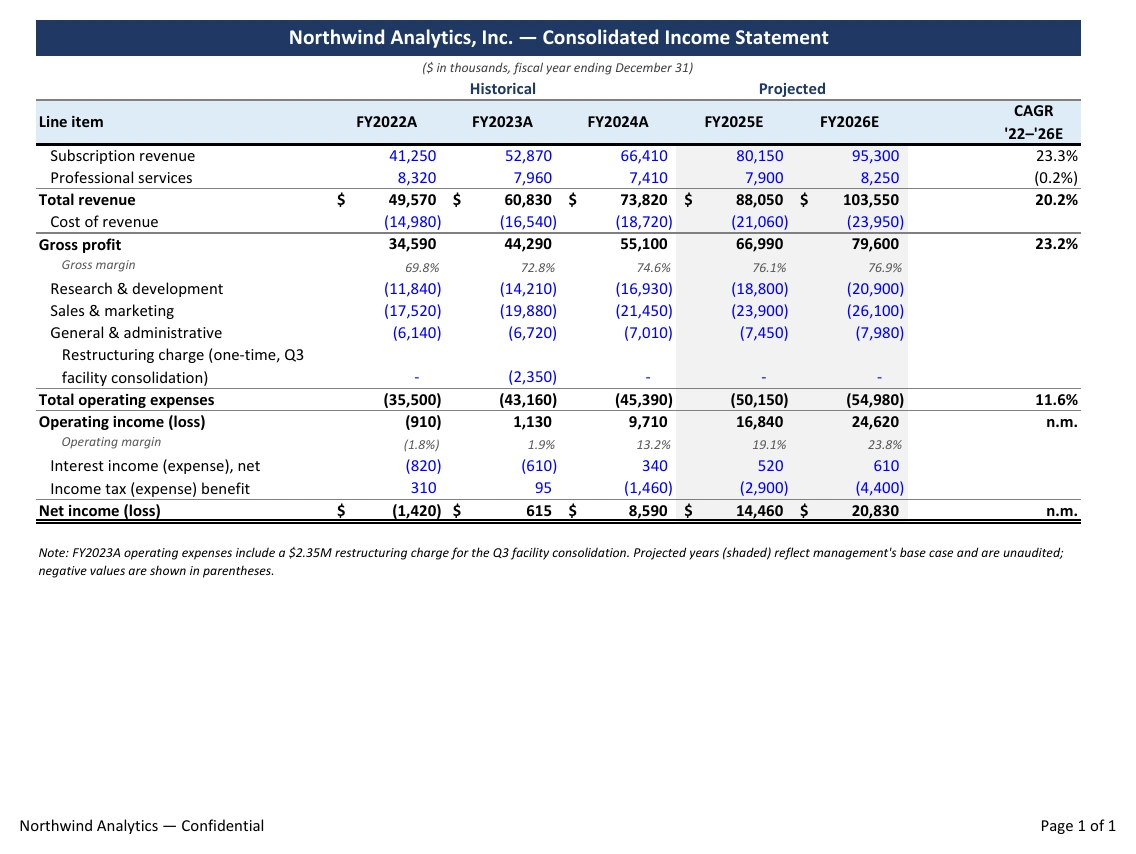Click the Projected group heading
The width and height of the screenshot is (1136, 854).
click(792, 89)
